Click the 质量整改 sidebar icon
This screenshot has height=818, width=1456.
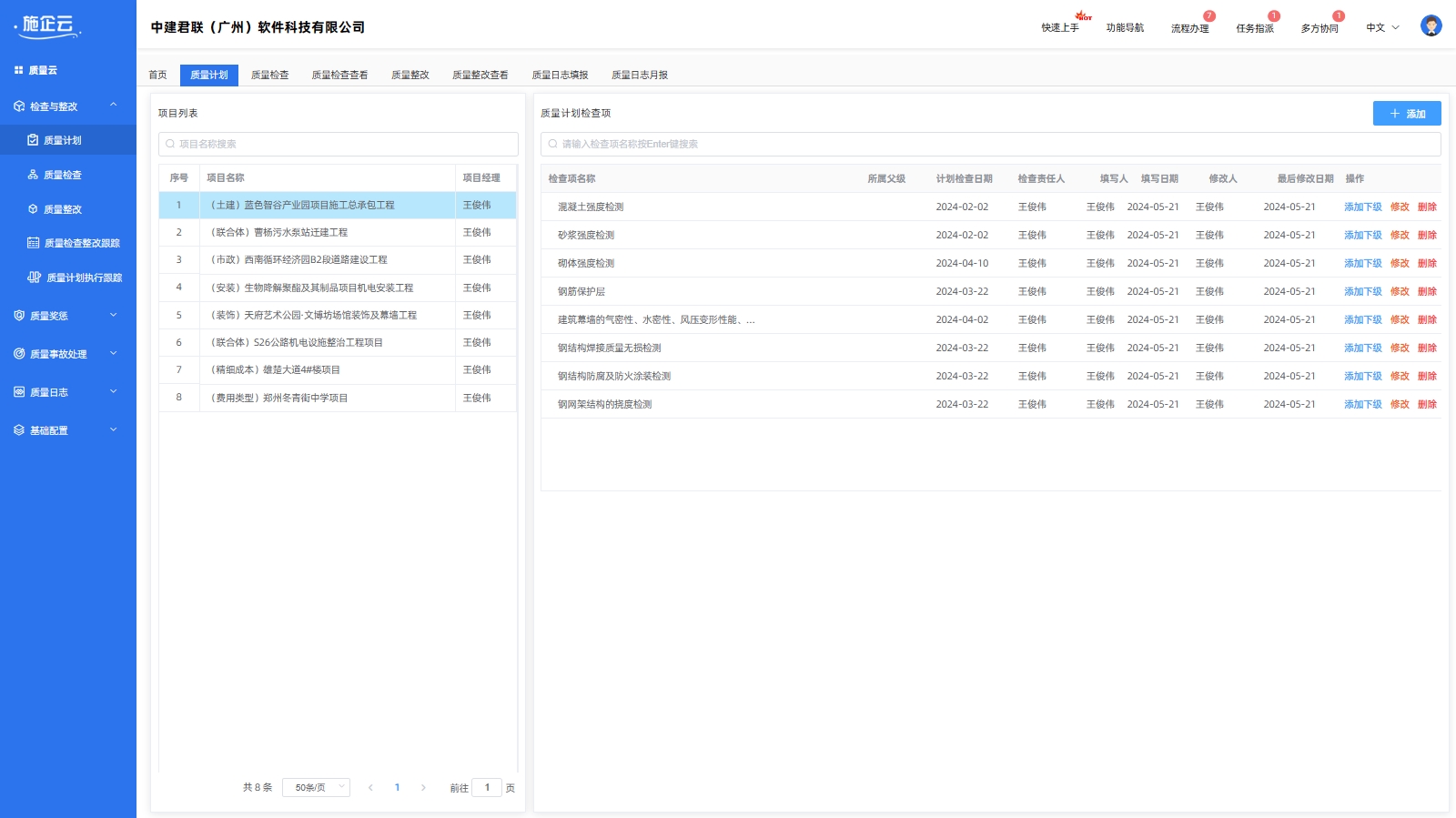point(33,209)
